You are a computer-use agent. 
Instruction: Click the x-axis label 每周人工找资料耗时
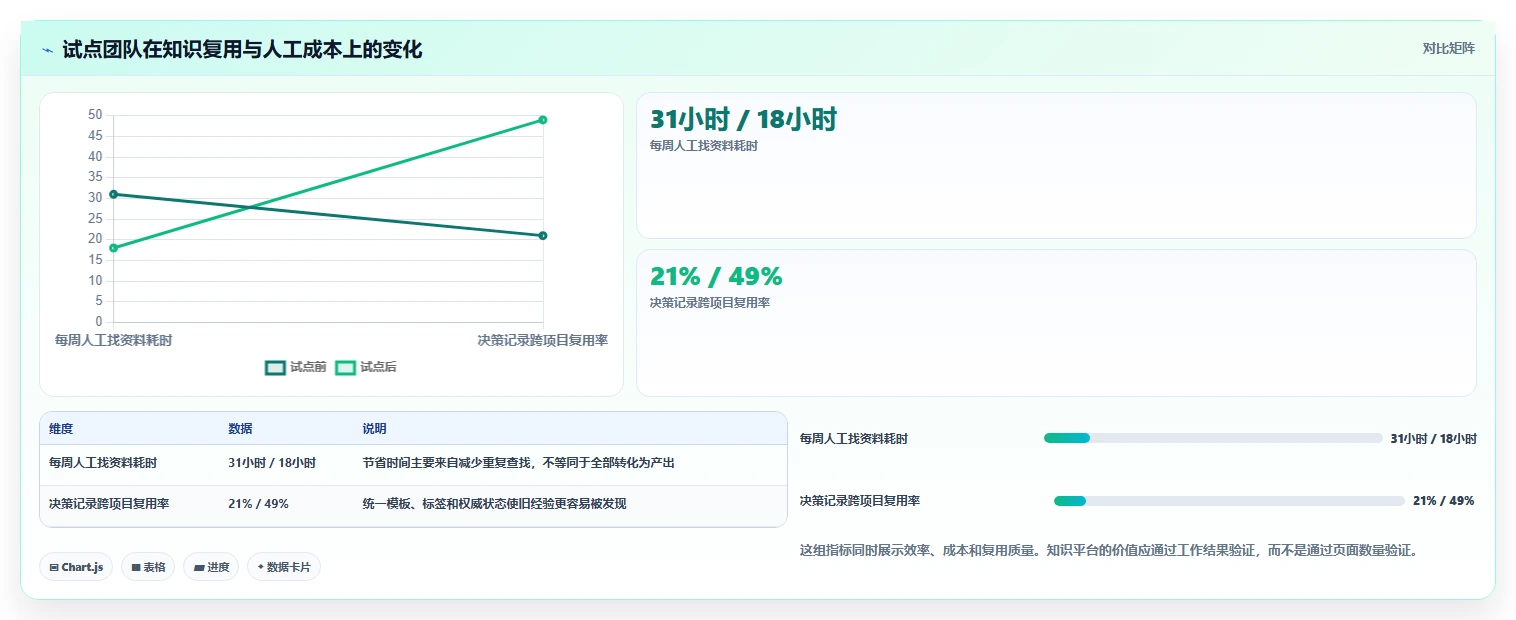point(113,340)
